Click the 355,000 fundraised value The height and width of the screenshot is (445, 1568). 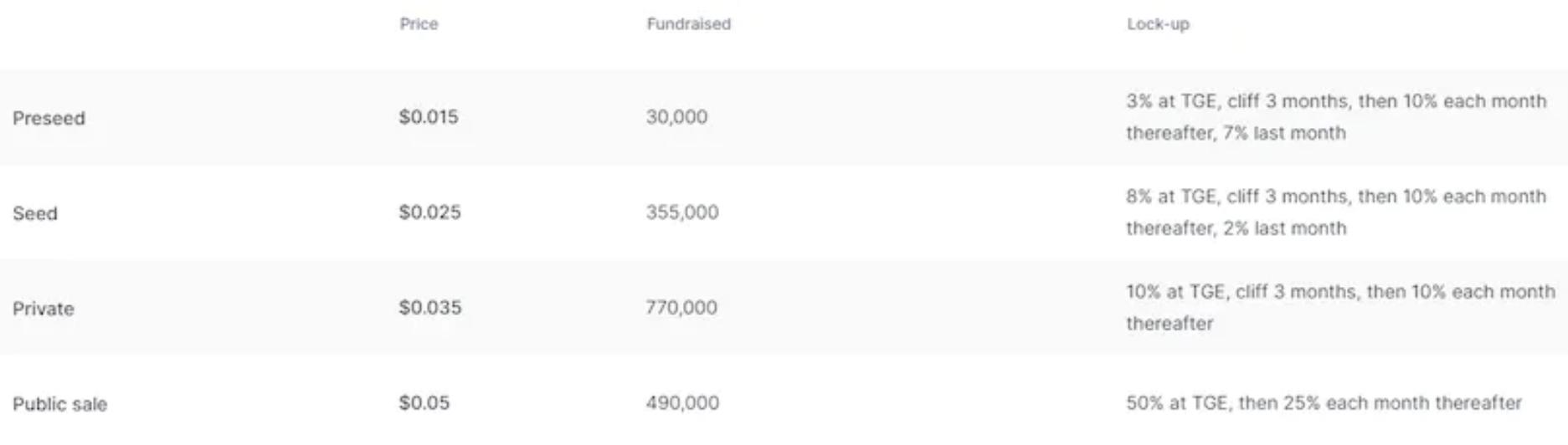tap(682, 212)
